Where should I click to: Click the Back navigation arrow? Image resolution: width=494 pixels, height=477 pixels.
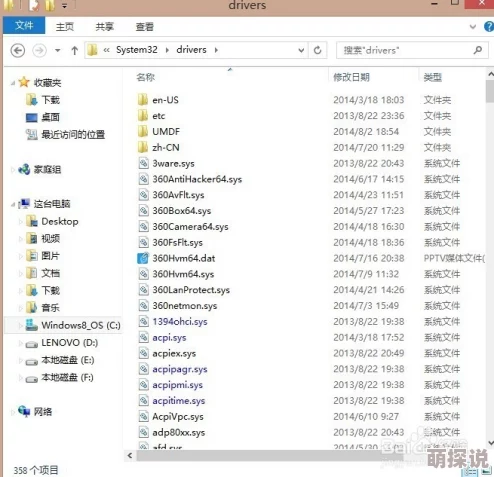18,51
